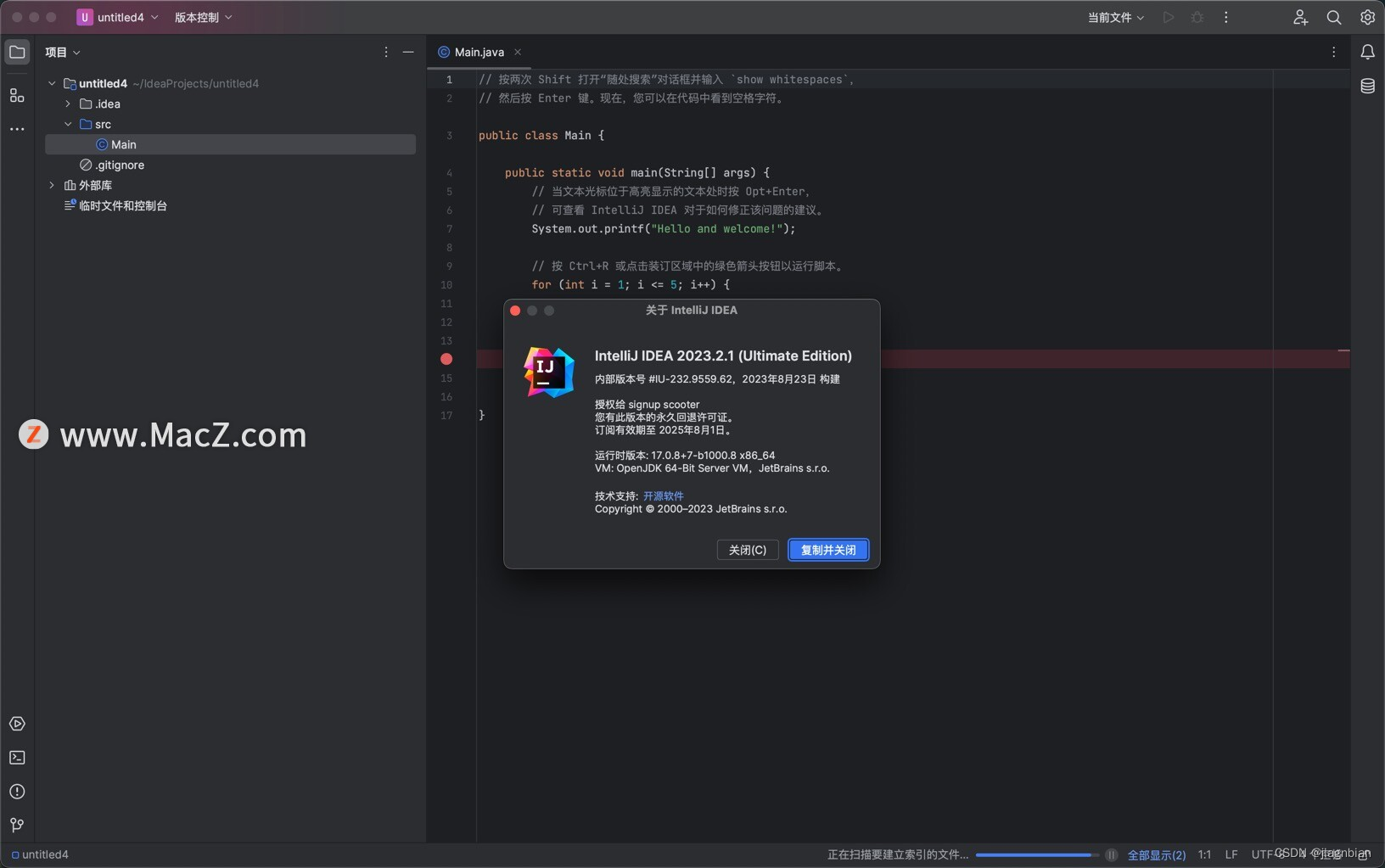The width and height of the screenshot is (1385, 868).
Task: Click the System.out.printf code line
Action: coord(664,229)
